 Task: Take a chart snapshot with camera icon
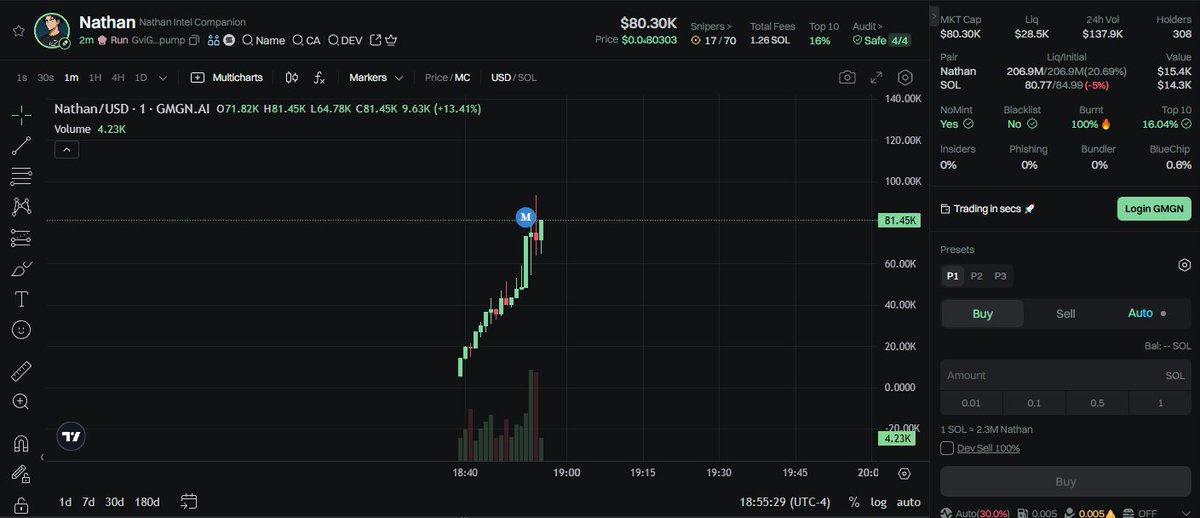847,77
